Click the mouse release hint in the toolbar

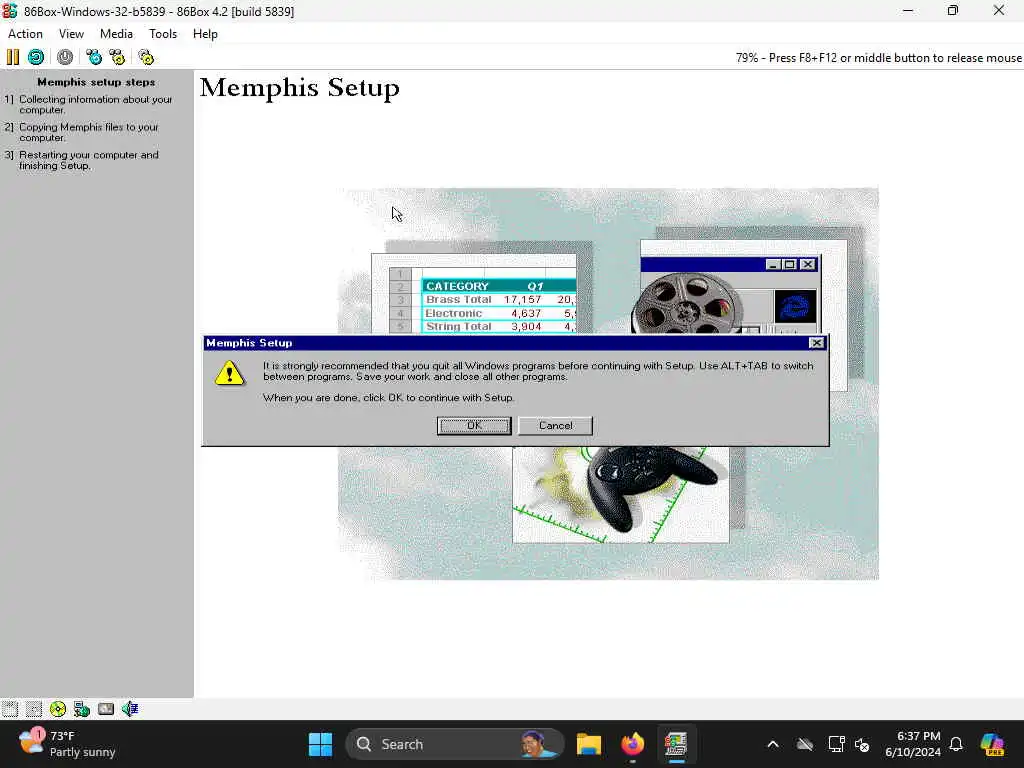[x=878, y=57]
